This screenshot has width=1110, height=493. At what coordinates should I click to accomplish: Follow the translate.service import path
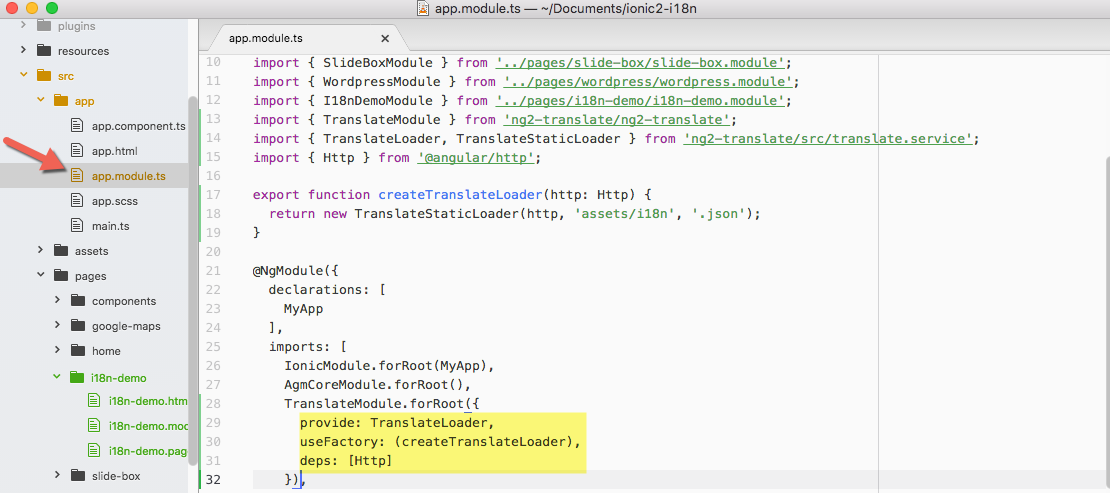(828, 139)
